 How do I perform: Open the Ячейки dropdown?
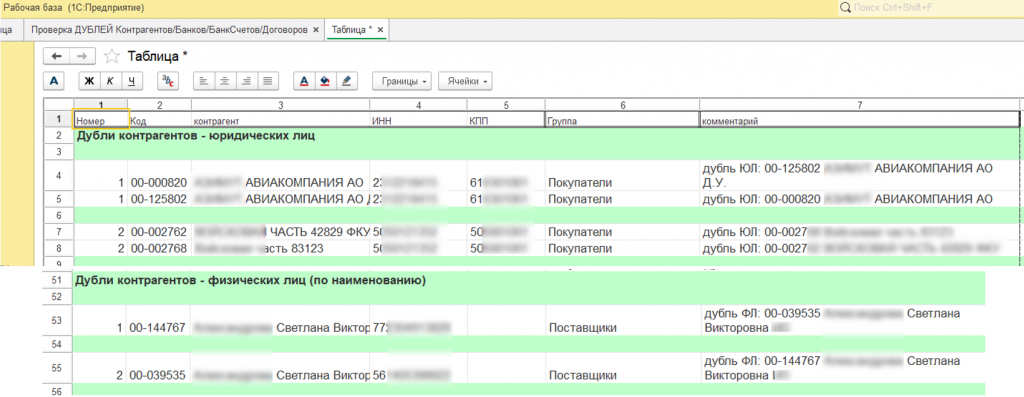tap(465, 81)
